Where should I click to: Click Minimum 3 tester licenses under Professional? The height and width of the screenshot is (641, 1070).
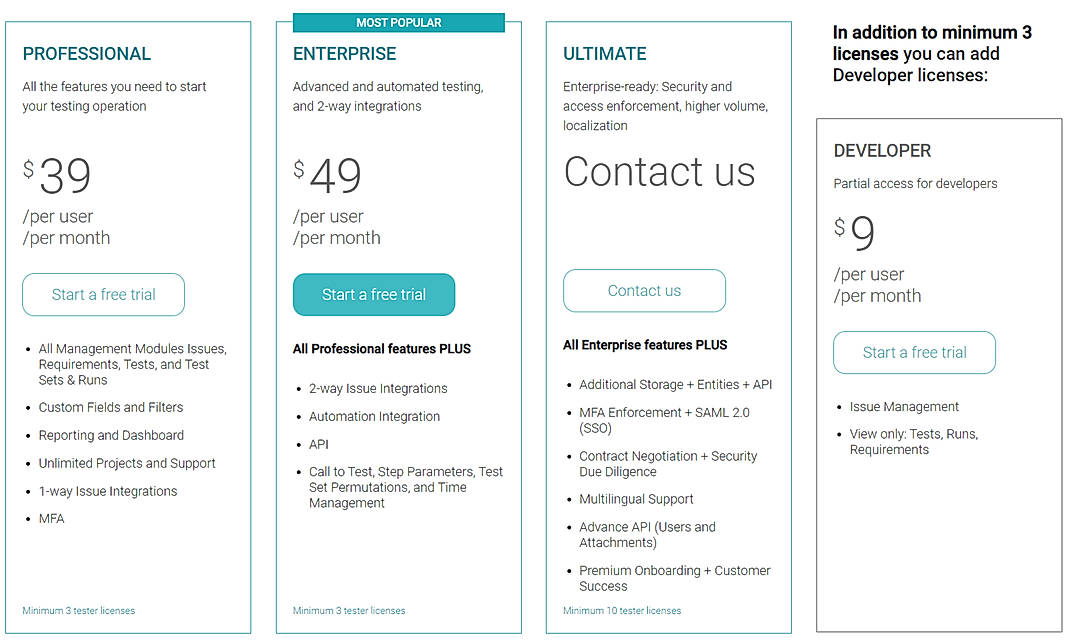(77, 610)
